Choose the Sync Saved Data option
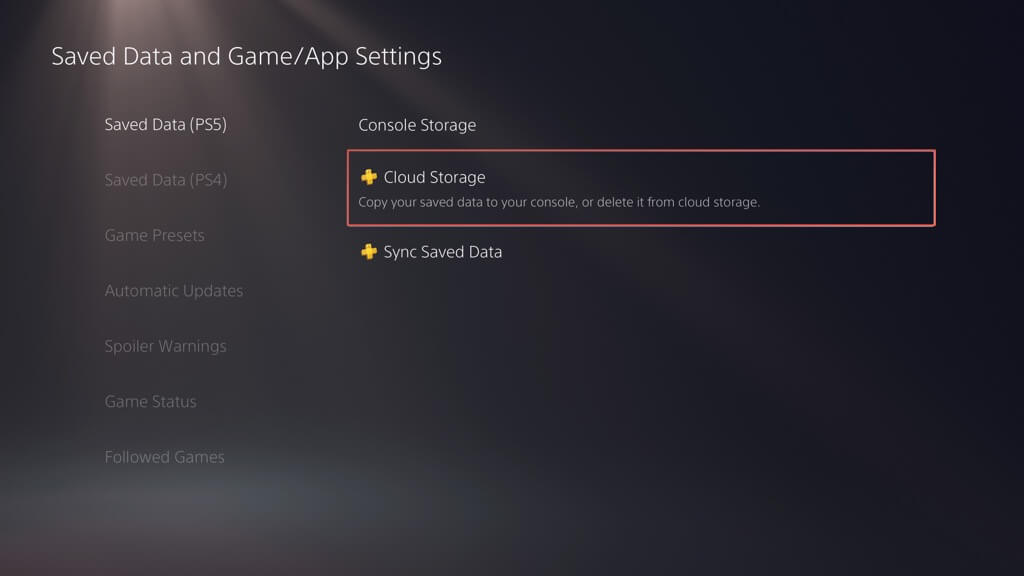This screenshot has width=1024, height=576. pyautogui.click(x=442, y=252)
